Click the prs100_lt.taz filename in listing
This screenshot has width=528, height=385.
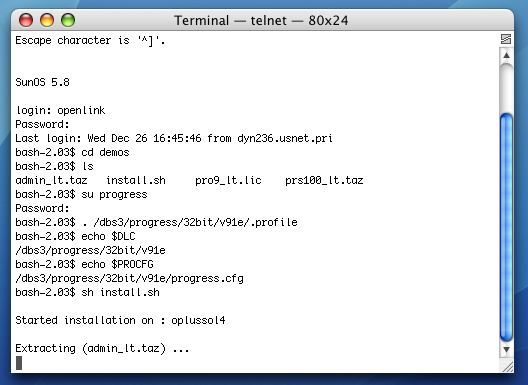coord(324,181)
